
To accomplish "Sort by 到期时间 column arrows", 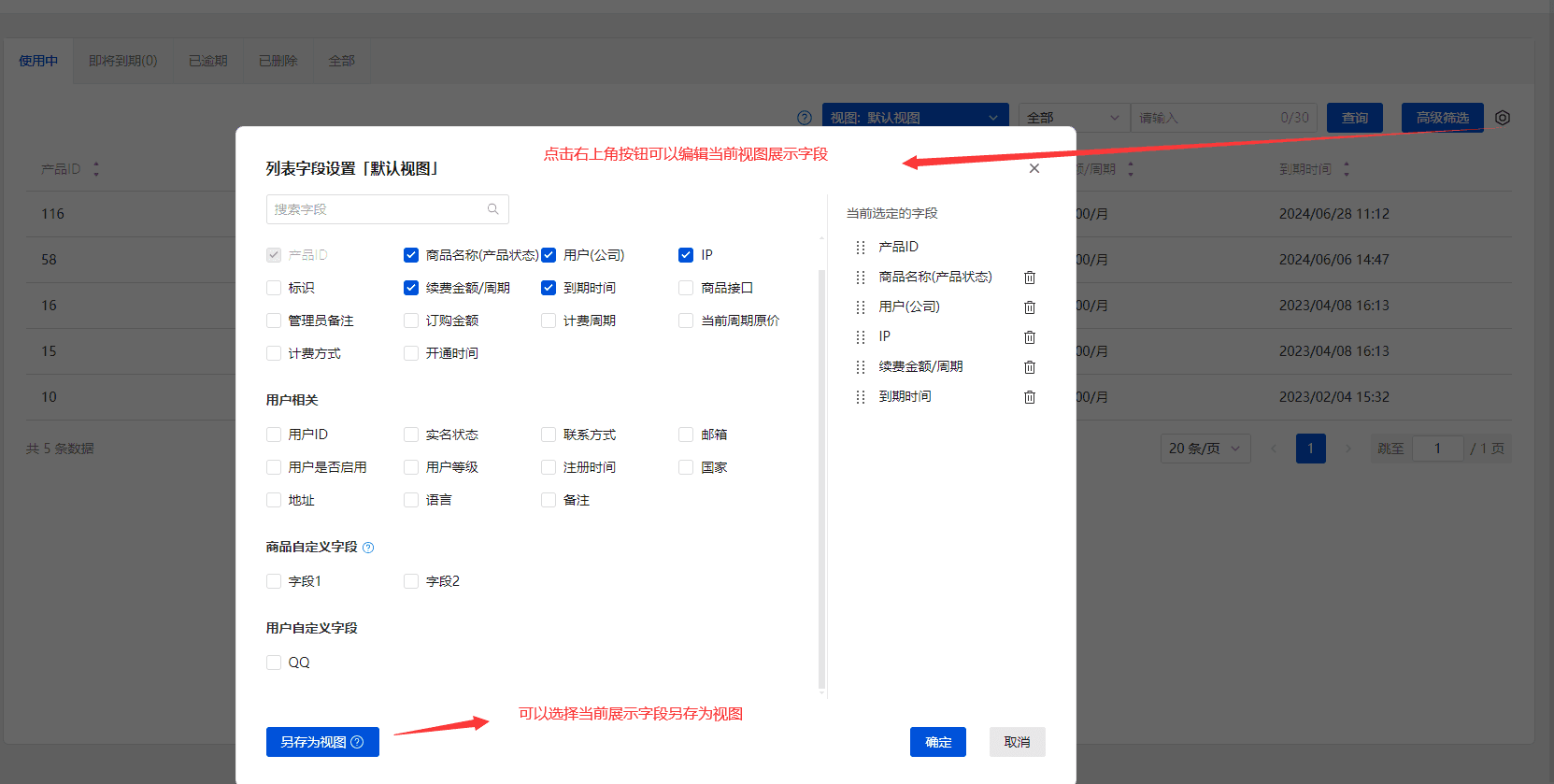I will point(1347,169).
